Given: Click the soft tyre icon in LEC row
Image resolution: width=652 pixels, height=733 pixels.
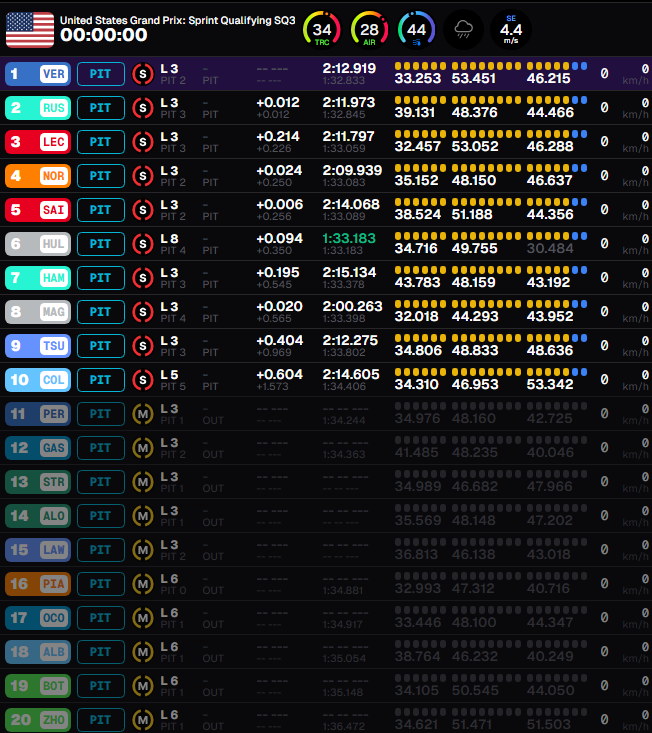Looking at the screenshot, I should coord(143,142).
